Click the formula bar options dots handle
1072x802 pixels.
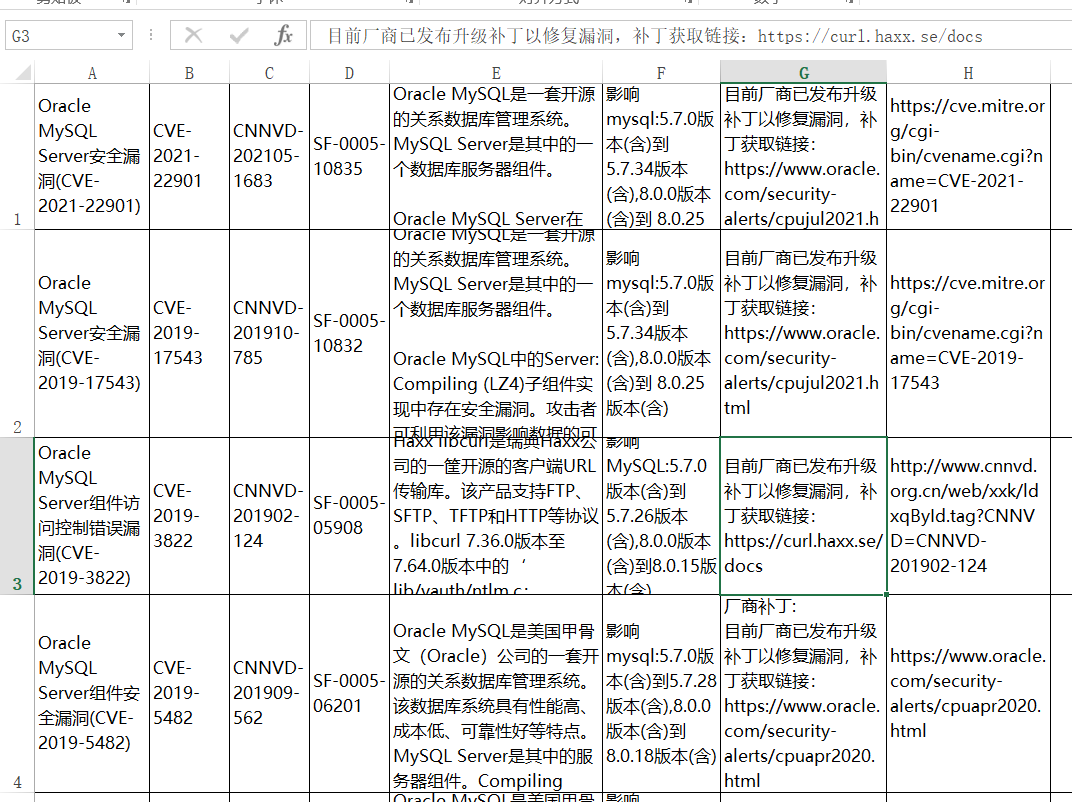[x=151, y=35]
